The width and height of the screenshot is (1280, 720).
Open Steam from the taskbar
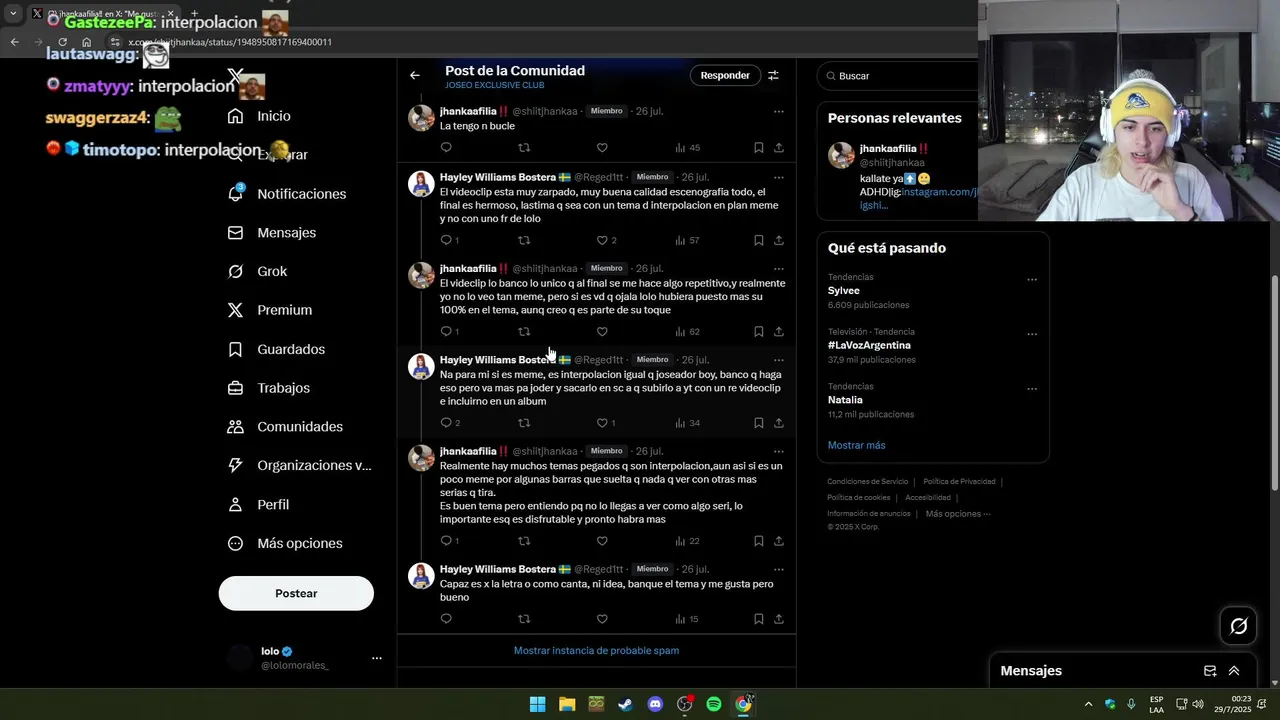[625, 704]
